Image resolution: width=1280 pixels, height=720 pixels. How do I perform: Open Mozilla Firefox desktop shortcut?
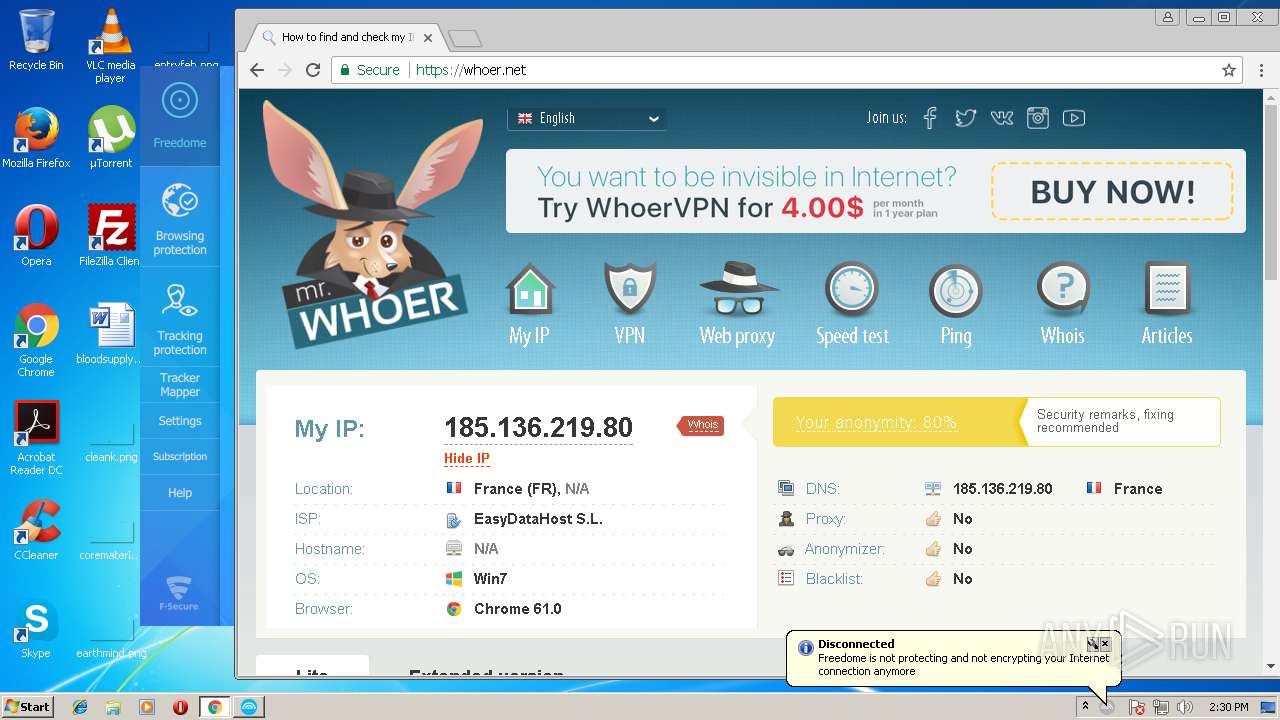(x=36, y=138)
